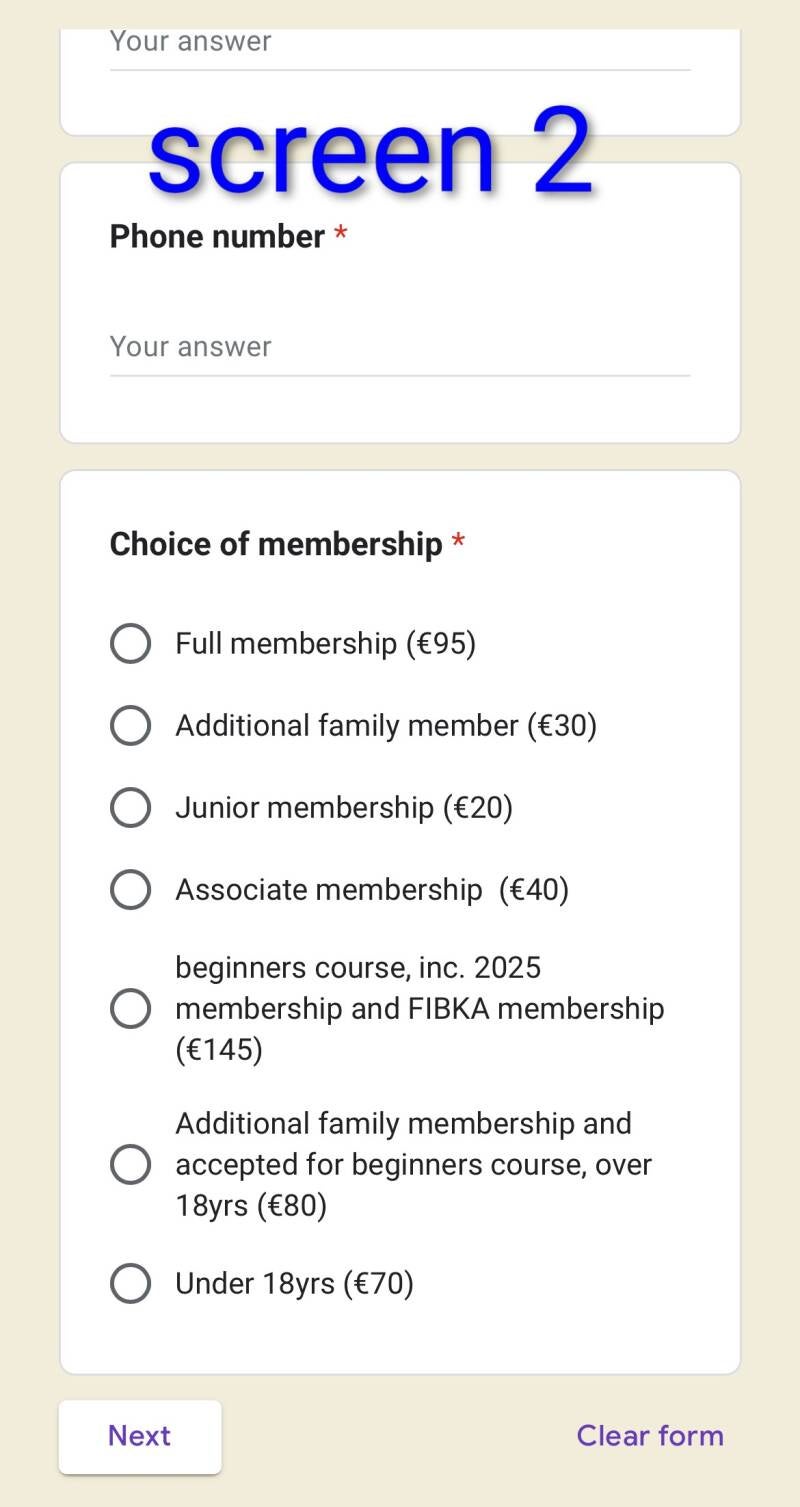Choose Additional family member (€30) radio circle
Screen dimensions: 800x1507
coord(130,725)
